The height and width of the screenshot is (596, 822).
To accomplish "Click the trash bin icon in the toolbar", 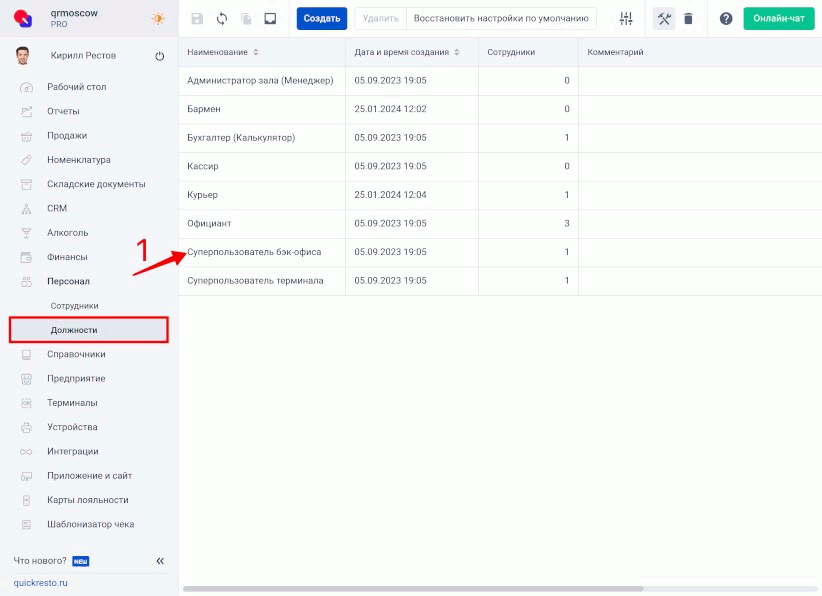I will (x=688, y=19).
